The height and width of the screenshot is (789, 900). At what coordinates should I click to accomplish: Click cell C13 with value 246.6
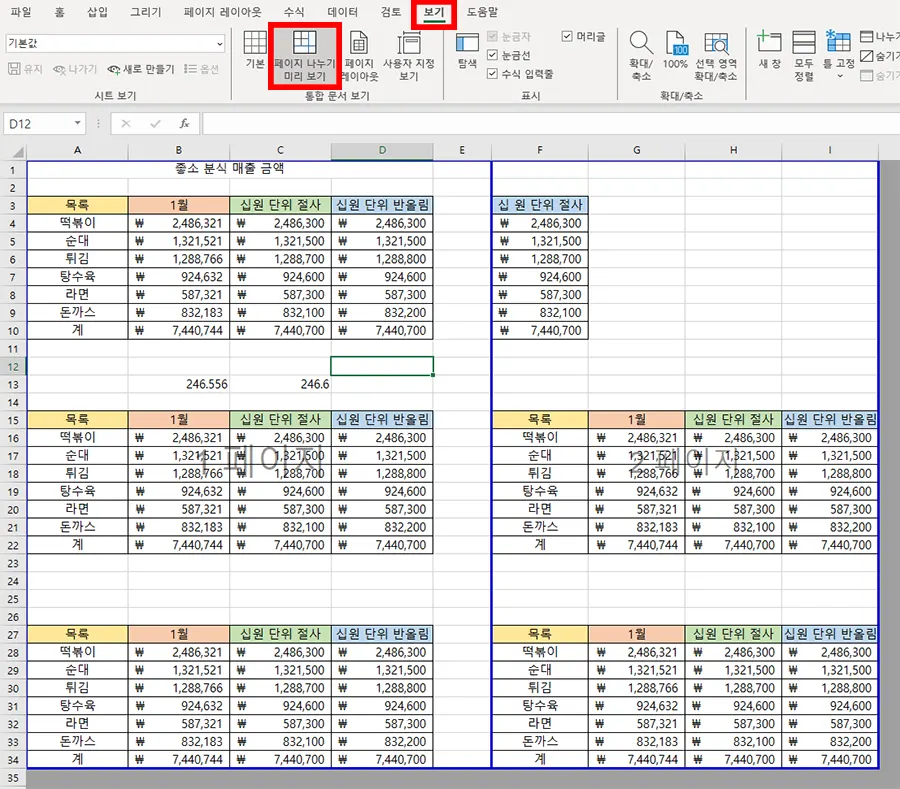click(280, 384)
